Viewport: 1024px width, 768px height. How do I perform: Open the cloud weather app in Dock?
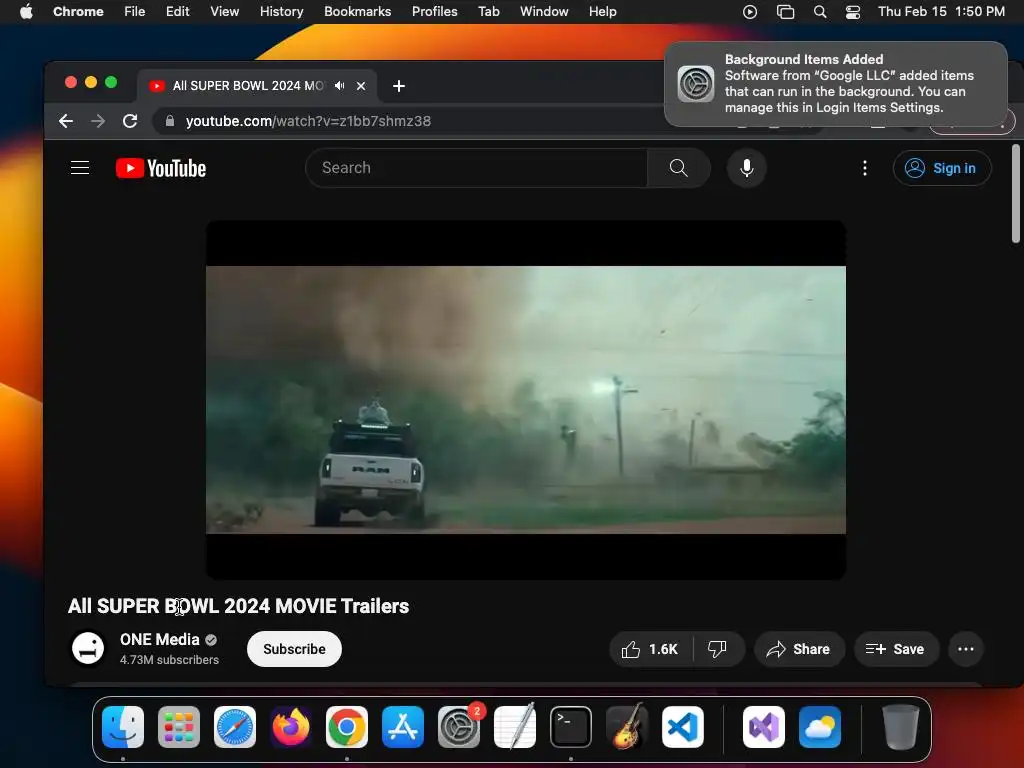[820, 727]
